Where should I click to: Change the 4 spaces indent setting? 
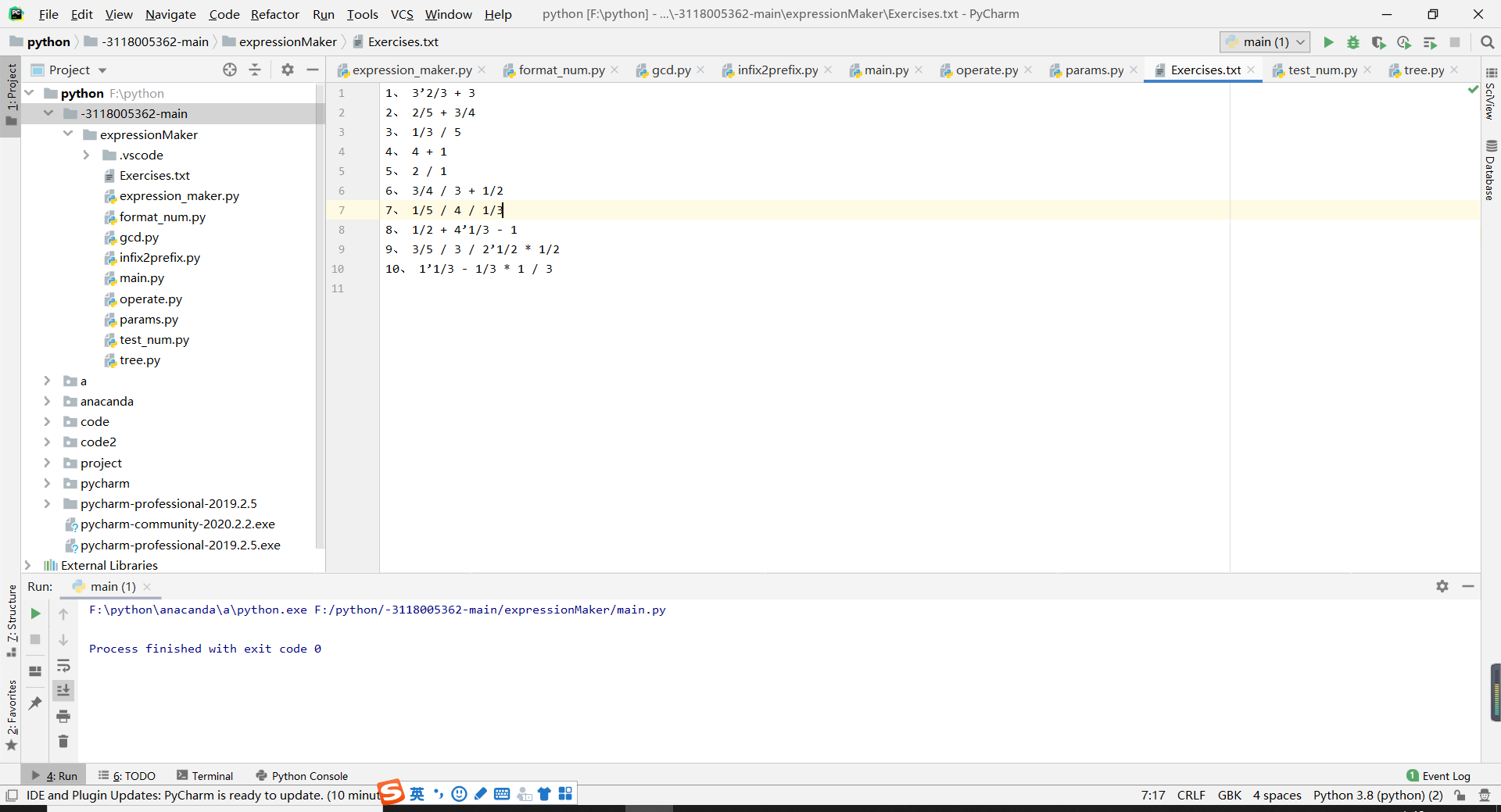(x=1277, y=796)
